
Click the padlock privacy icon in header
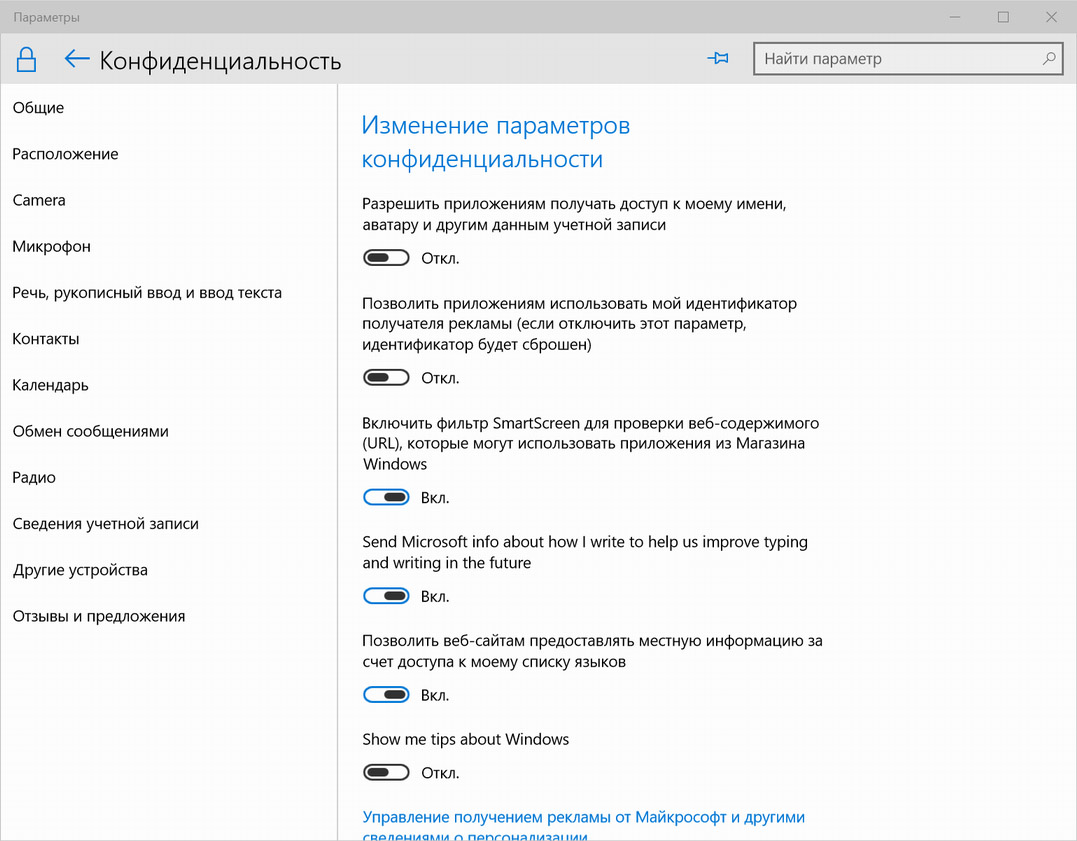pyautogui.click(x=26, y=60)
